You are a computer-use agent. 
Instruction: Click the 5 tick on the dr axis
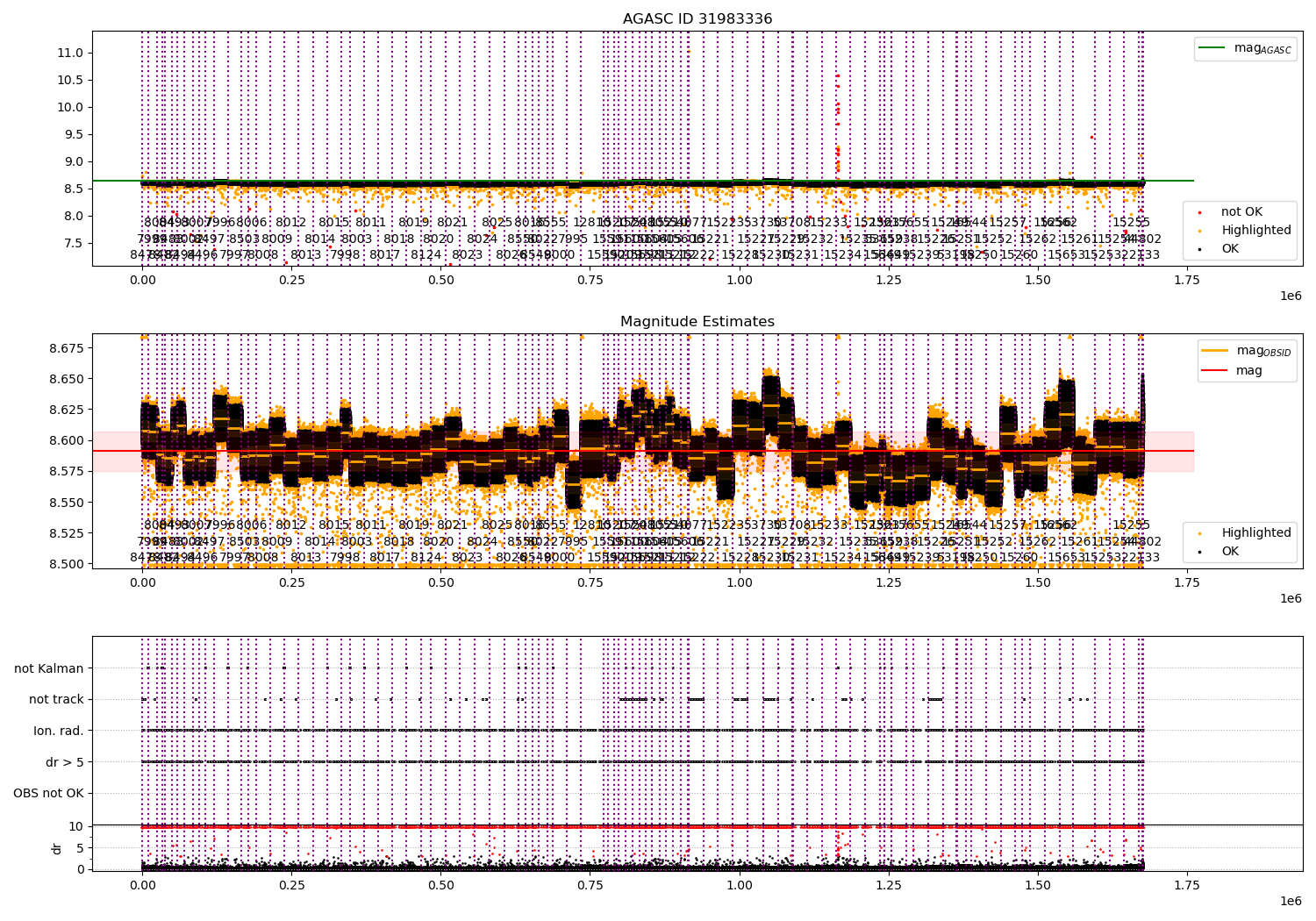(80, 847)
